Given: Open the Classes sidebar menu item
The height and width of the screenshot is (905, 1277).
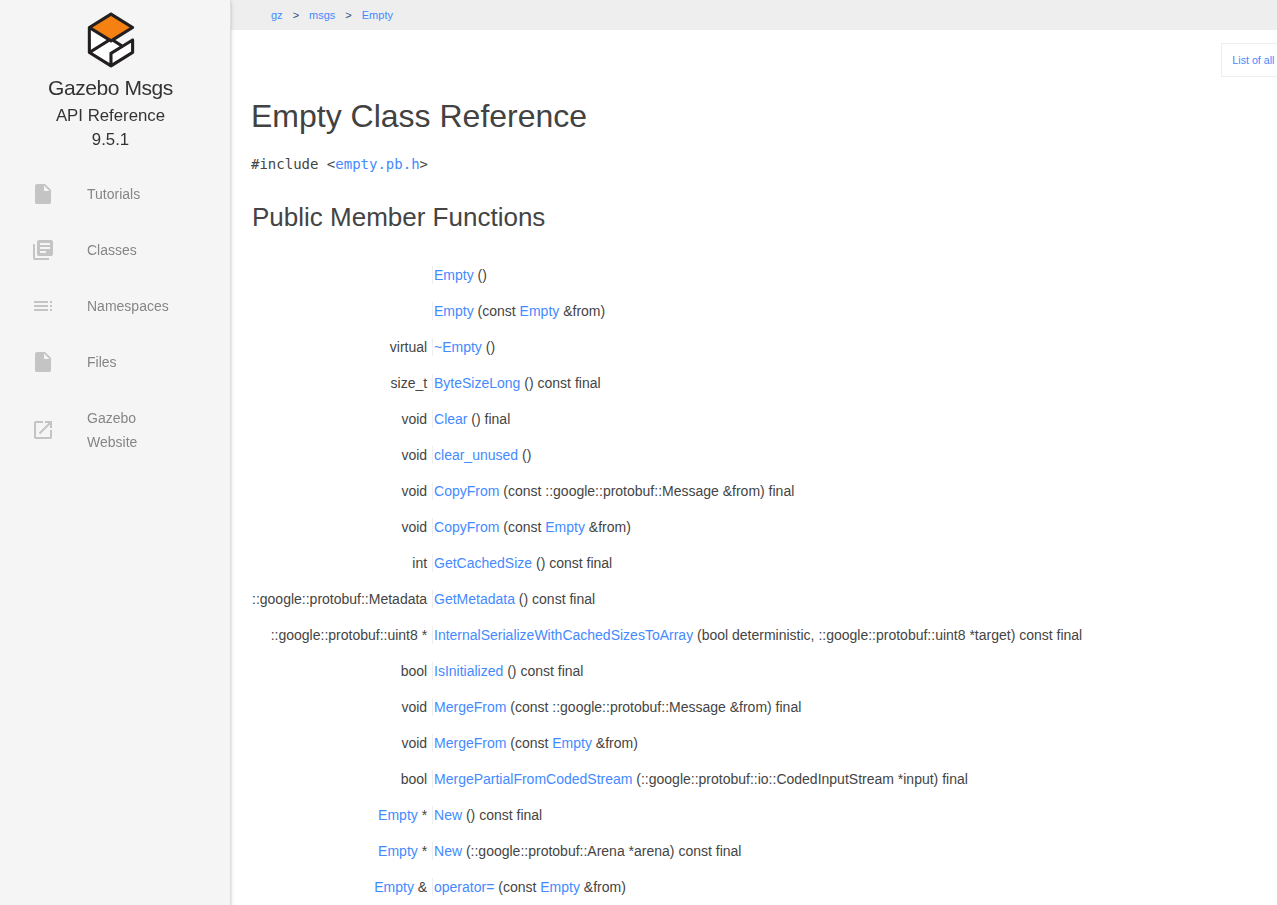Looking at the screenshot, I should pos(111,250).
